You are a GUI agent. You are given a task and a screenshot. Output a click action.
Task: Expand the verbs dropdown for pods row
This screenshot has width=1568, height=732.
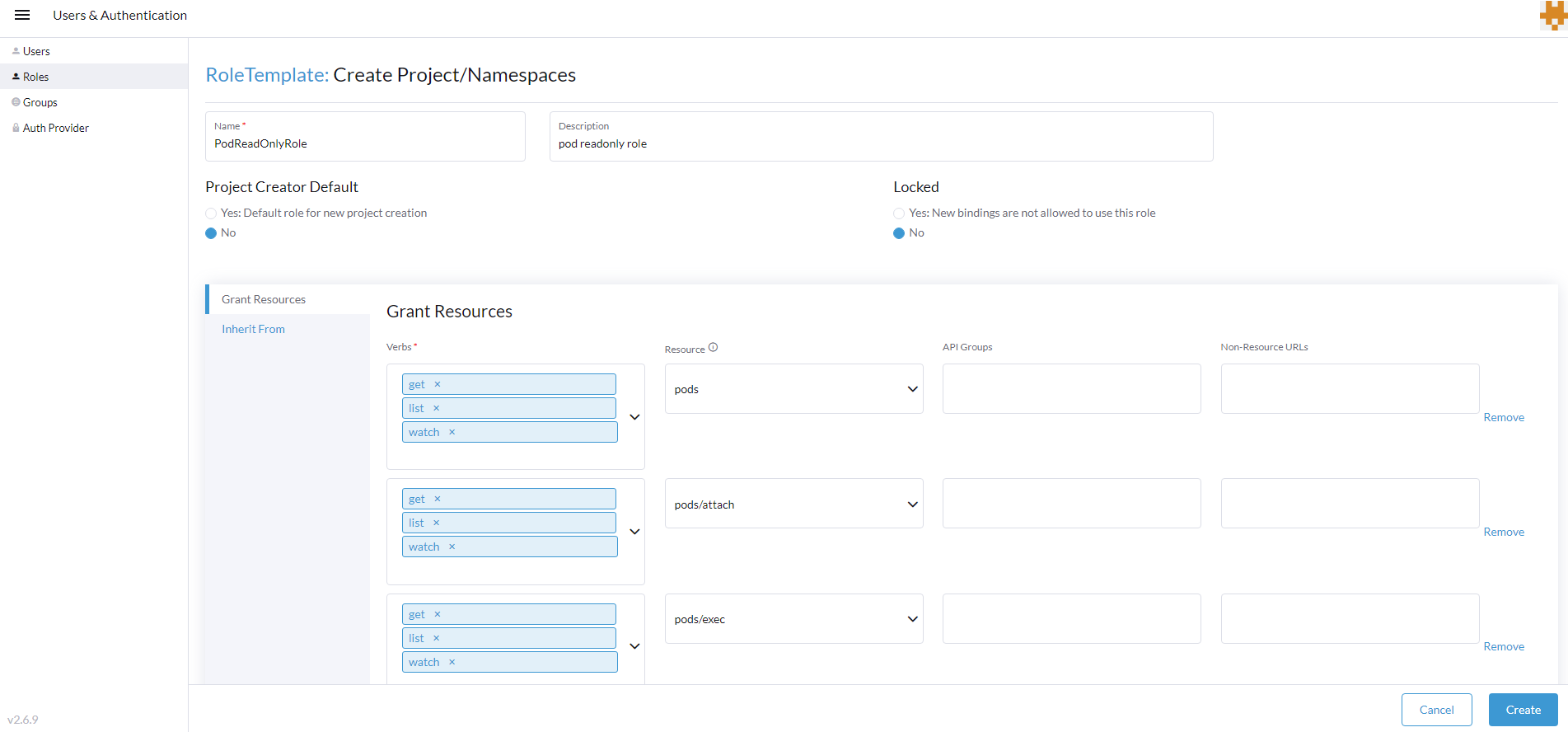(x=634, y=417)
